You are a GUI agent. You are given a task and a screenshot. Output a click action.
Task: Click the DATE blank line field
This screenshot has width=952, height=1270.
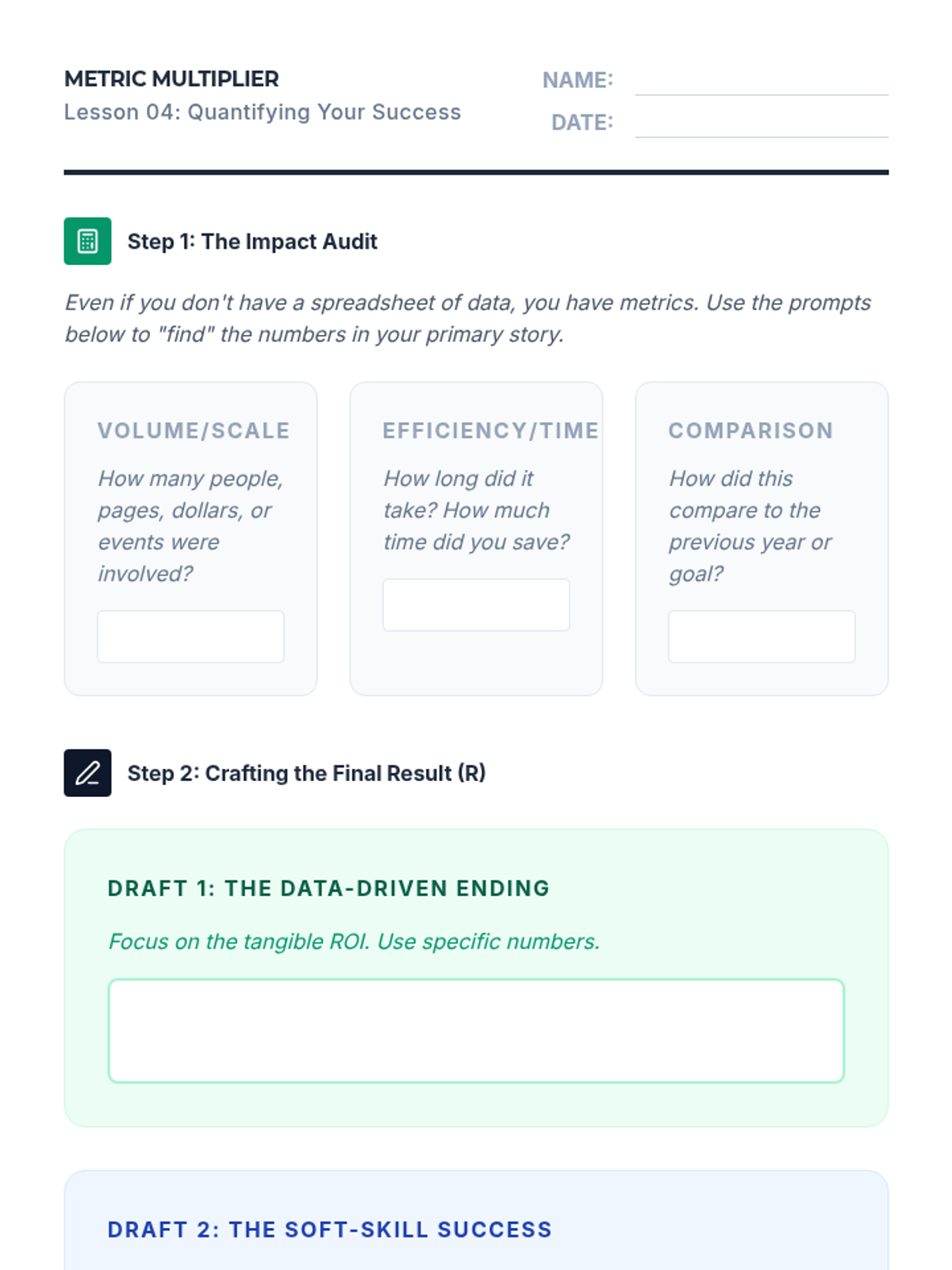[x=761, y=124]
